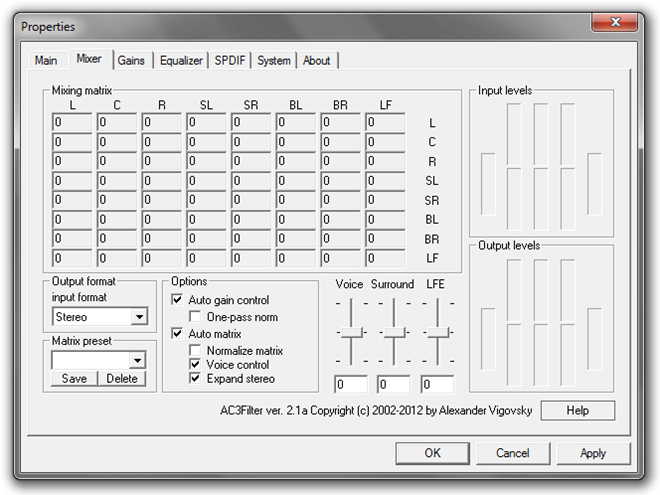Screen dimensions: 660x495
Task: Click the Voice slider handle
Action: point(351,331)
